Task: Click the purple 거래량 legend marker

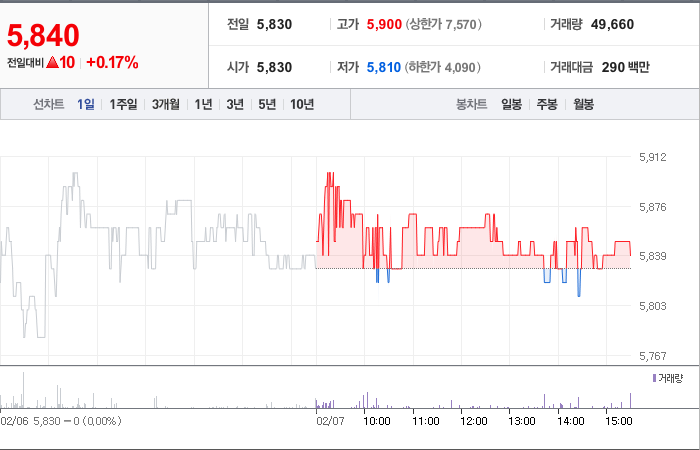Action: (654, 379)
